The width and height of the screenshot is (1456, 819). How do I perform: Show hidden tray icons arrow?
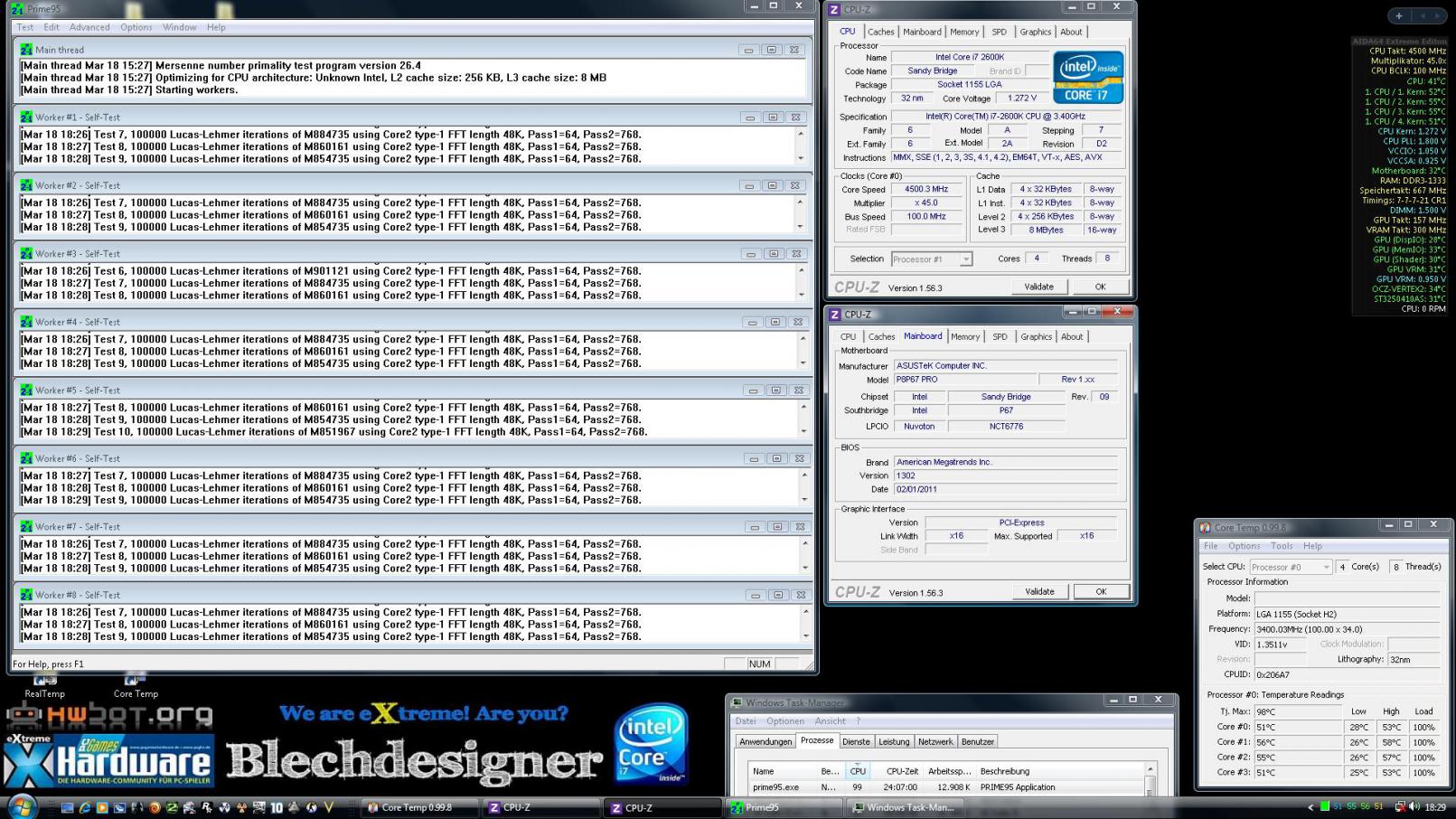1310,807
